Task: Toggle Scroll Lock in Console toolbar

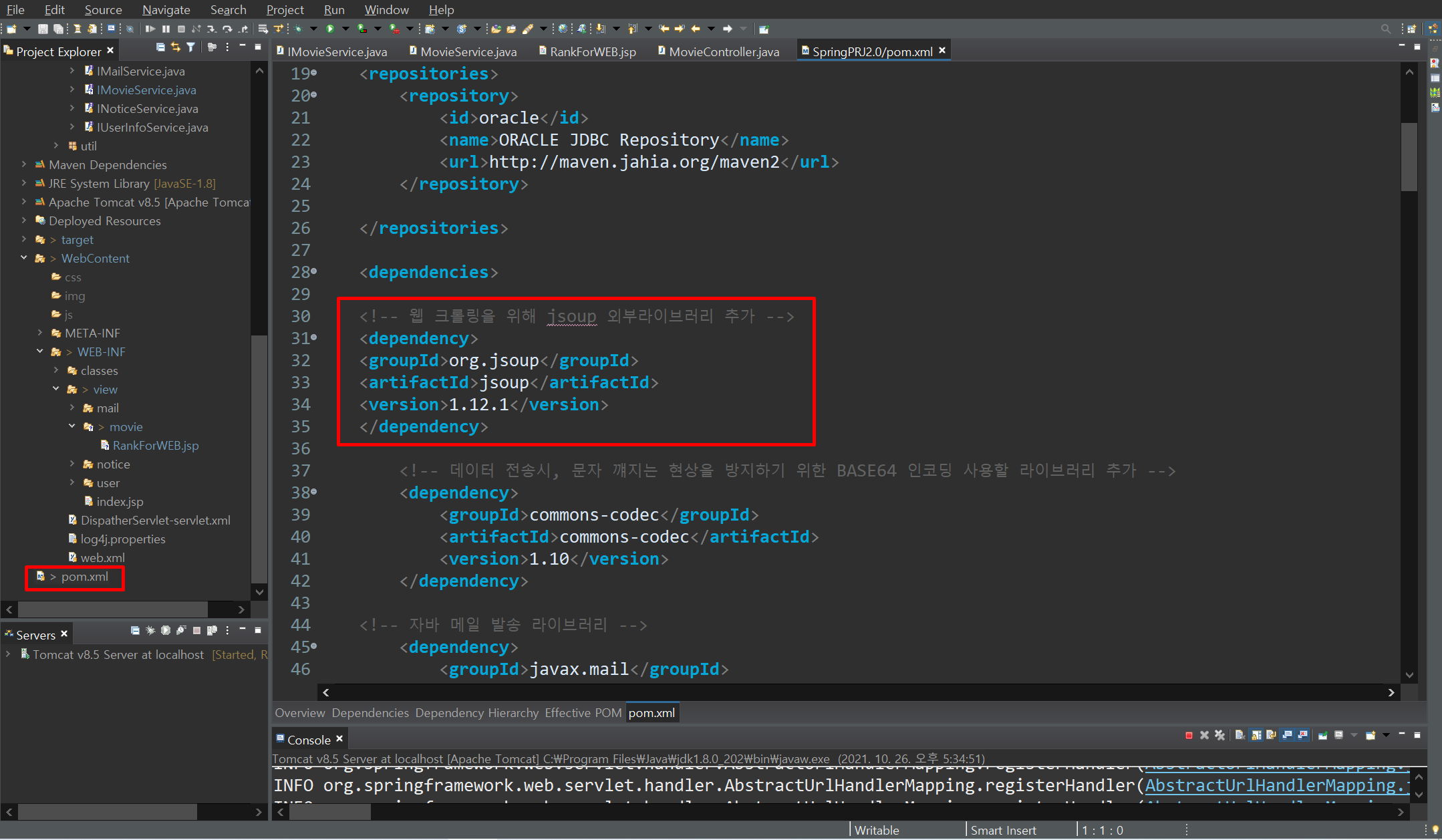Action: pos(1256,735)
